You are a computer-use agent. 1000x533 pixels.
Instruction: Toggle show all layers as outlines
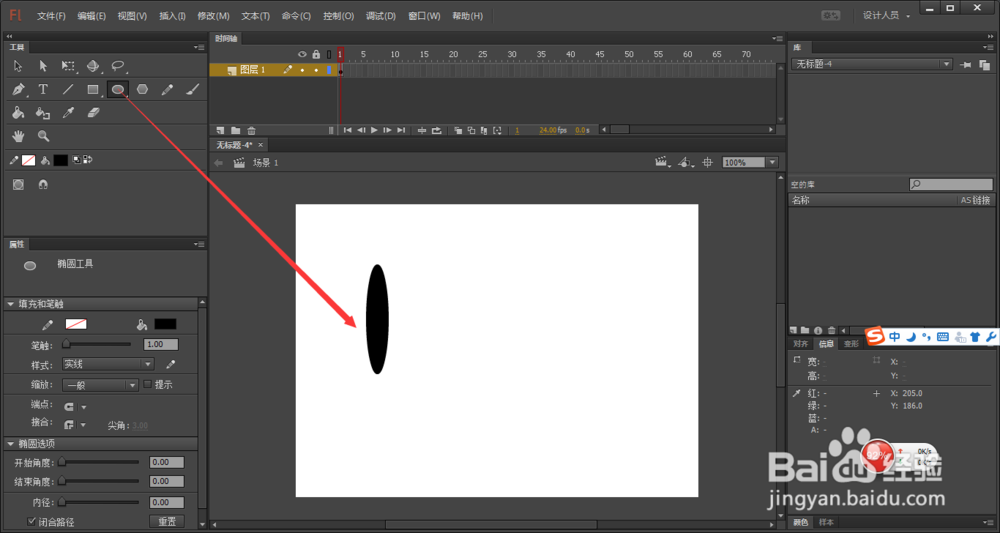(329, 55)
